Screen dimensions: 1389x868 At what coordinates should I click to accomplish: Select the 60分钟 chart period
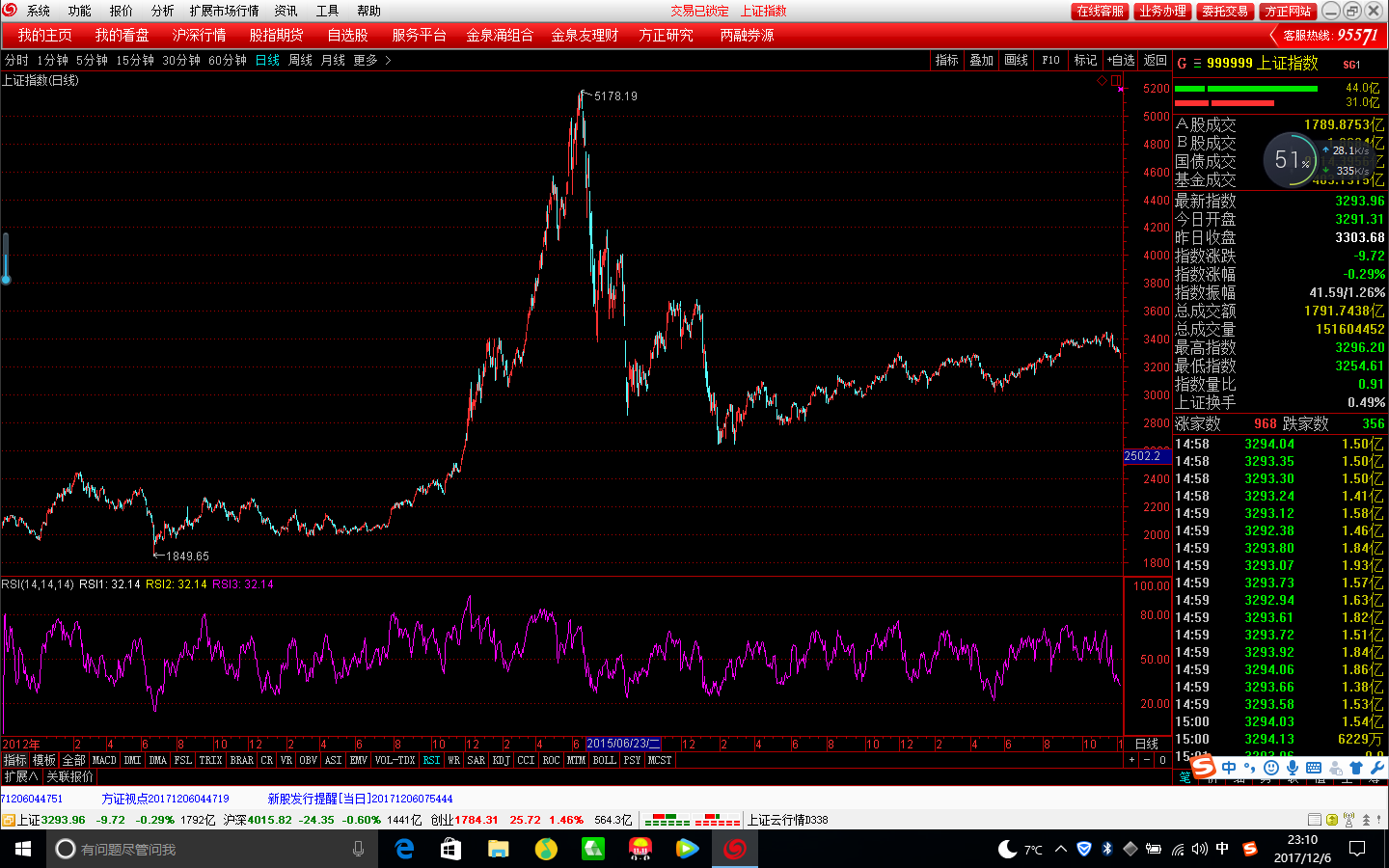pos(228,60)
